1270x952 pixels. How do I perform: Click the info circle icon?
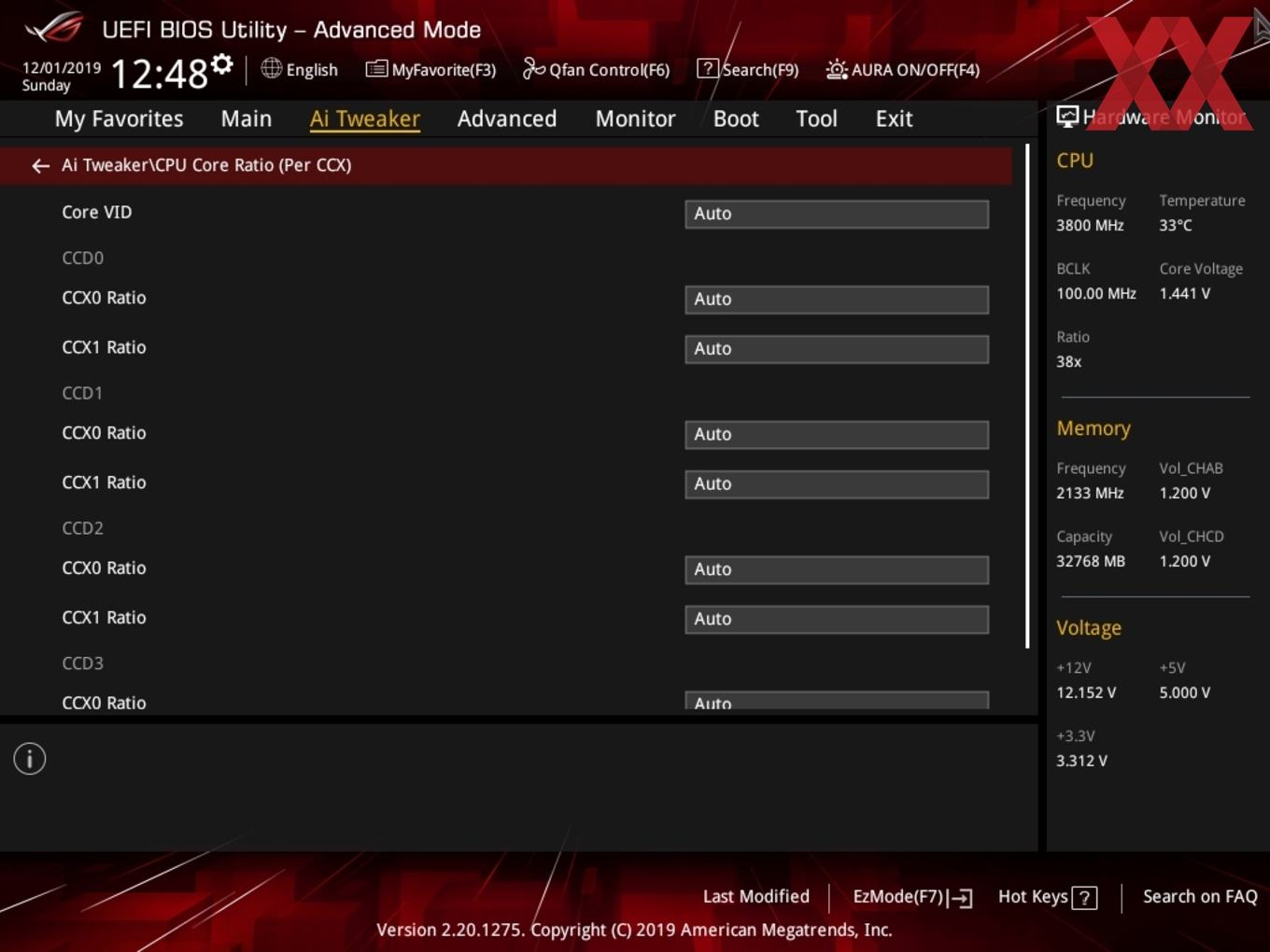pyautogui.click(x=30, y=759)
